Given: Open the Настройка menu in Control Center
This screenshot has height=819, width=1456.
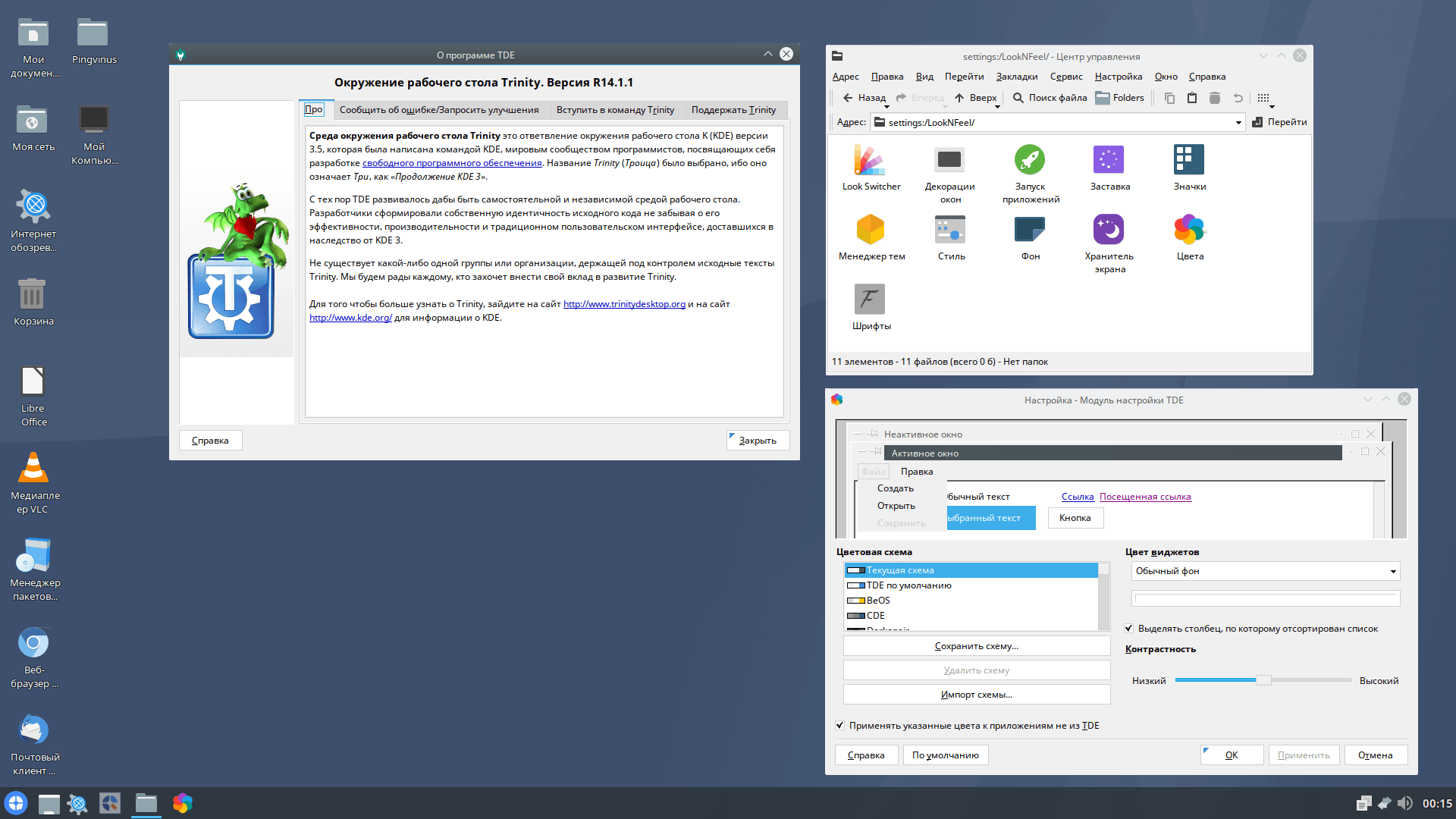Looking at the screenshot, I should click(x=1118, y=77).
